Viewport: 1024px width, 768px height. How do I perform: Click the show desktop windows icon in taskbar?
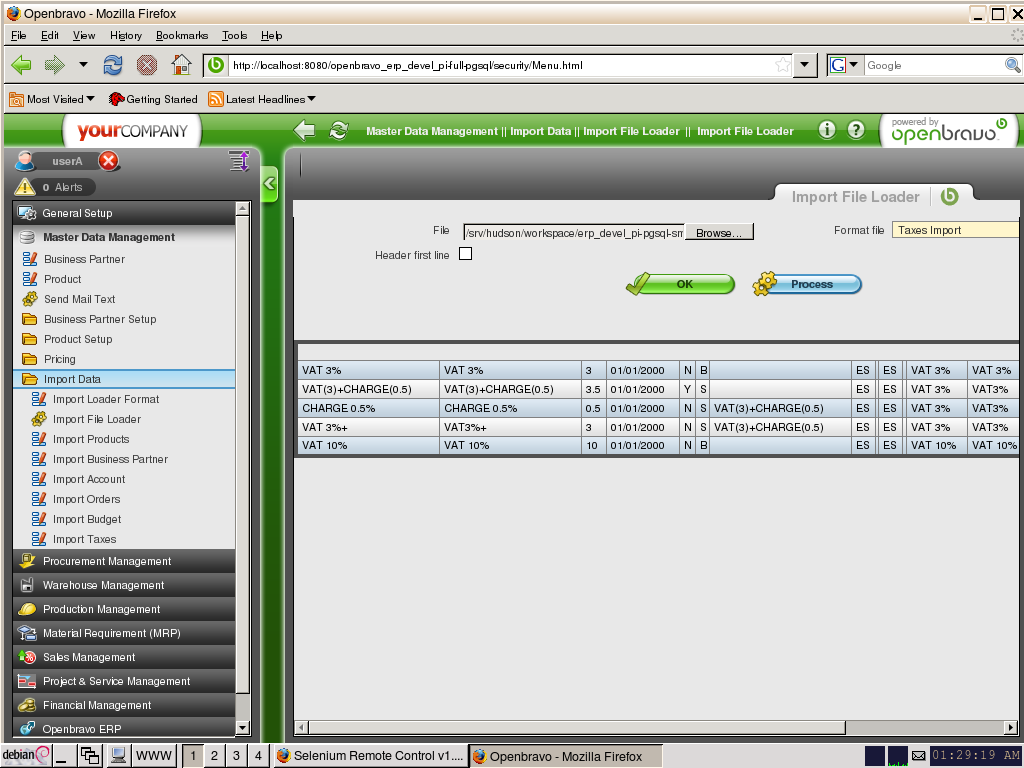click(x=89, y=756)
